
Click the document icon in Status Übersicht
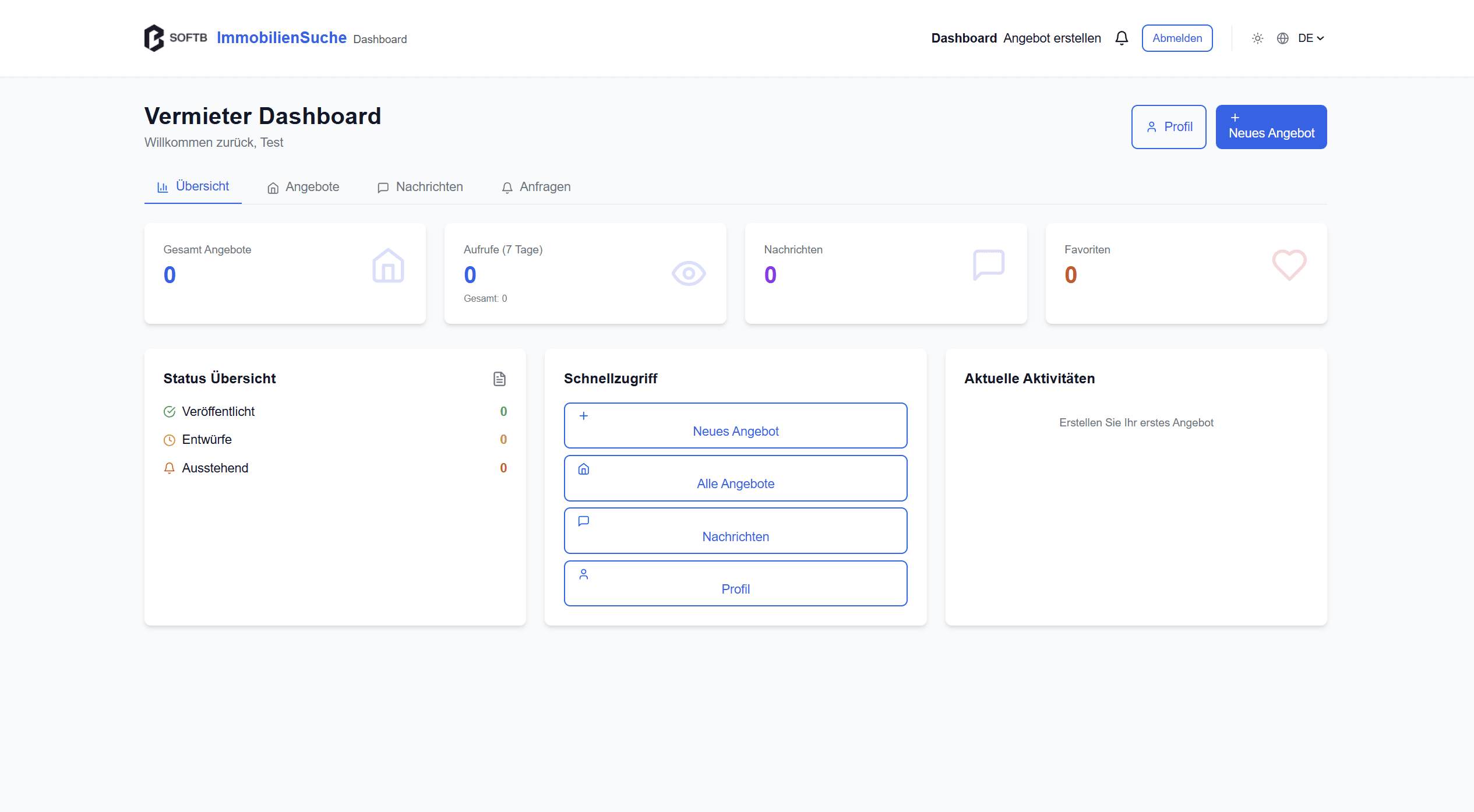click(x=499, y=379)
